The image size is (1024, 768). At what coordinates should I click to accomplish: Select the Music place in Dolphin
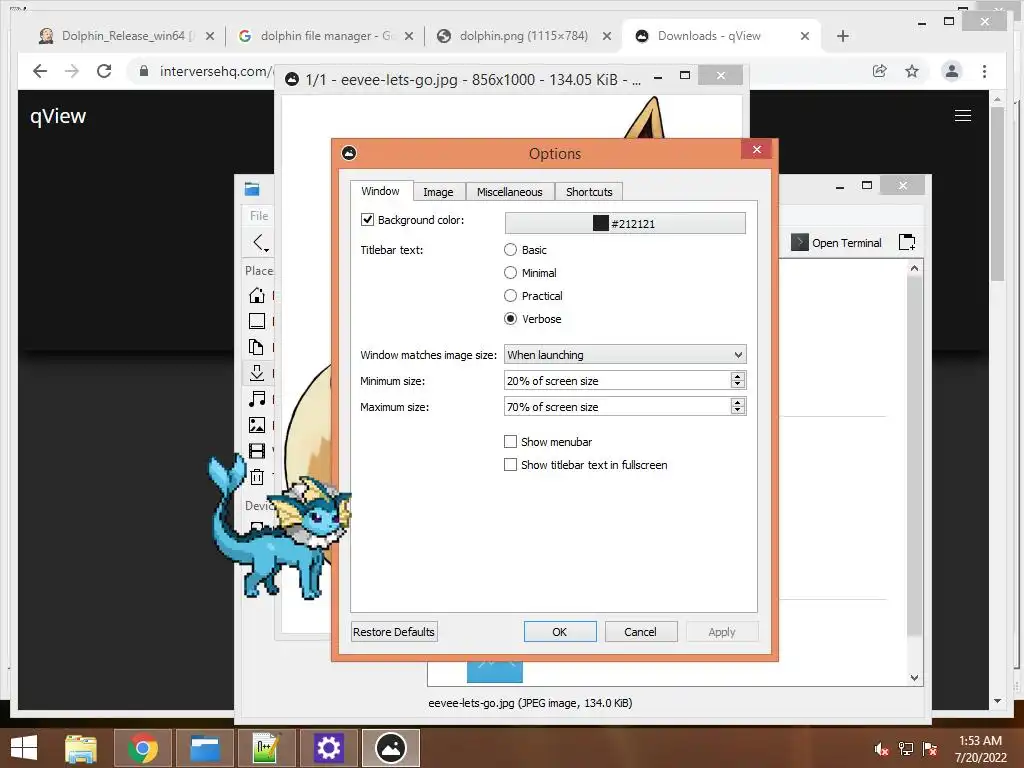tap(257, 399)
